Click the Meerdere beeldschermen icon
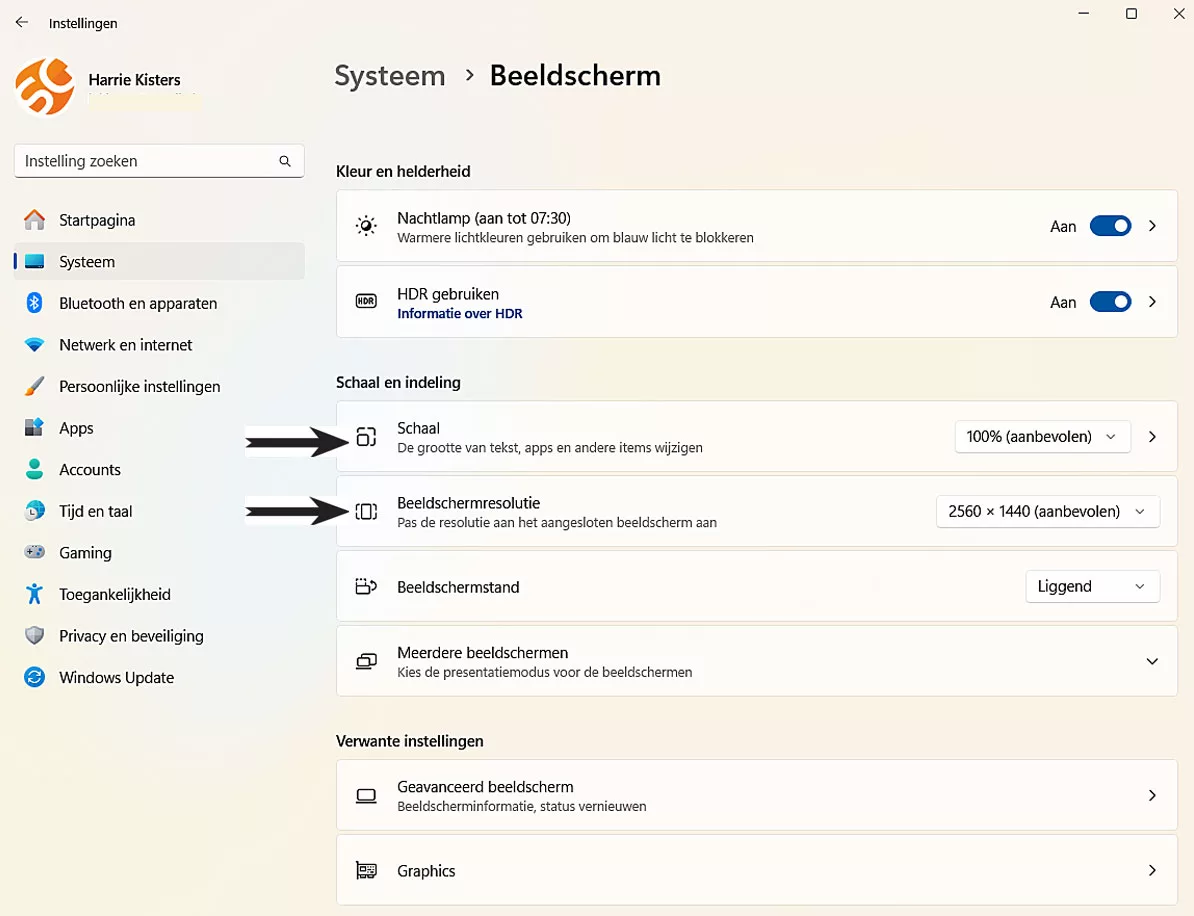The image size is (1194, 916). [366, 662]
